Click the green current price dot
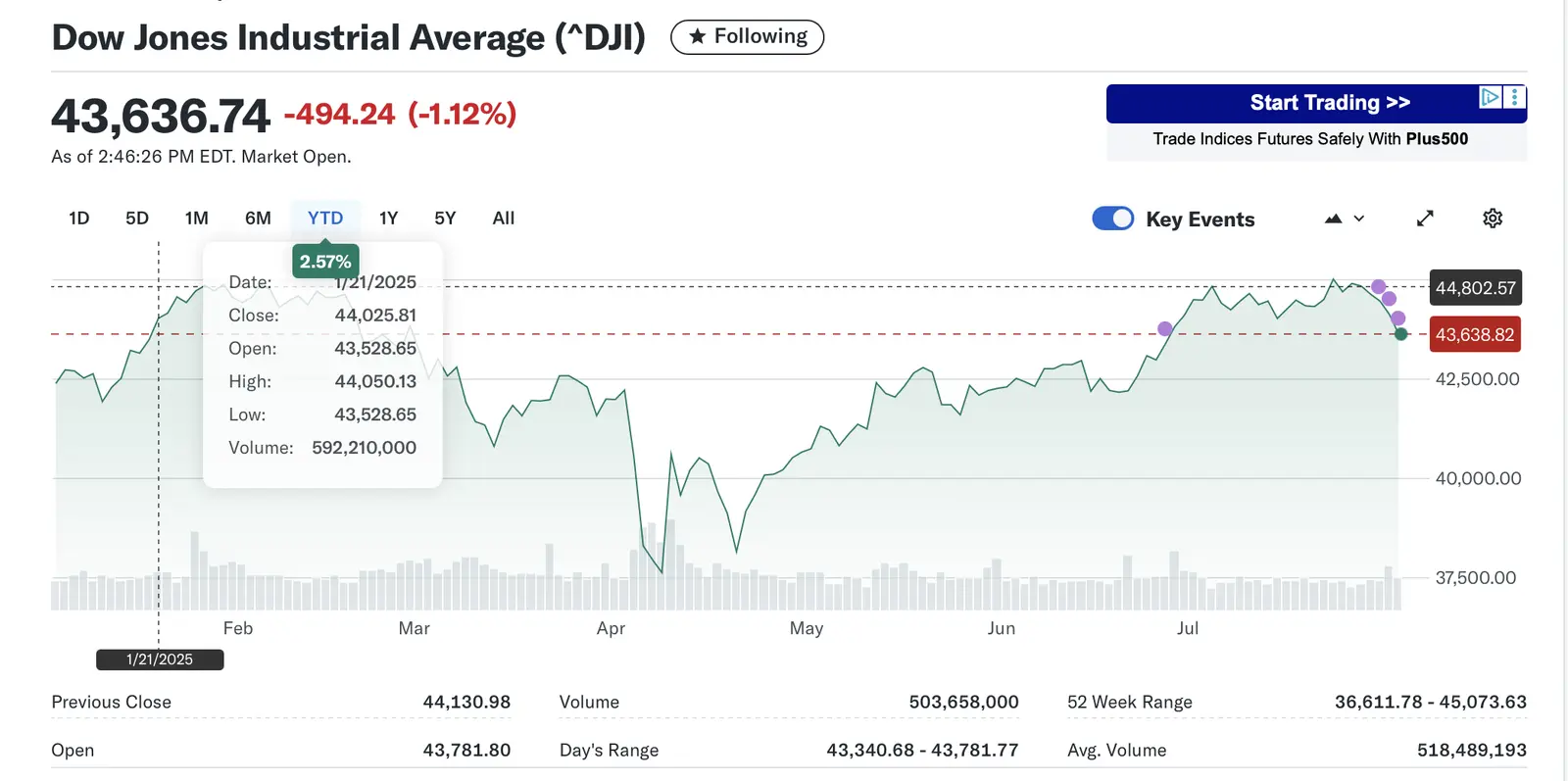Image resolution: width=1568 pixels, height=781 pixels. (x=1401, y=334)
